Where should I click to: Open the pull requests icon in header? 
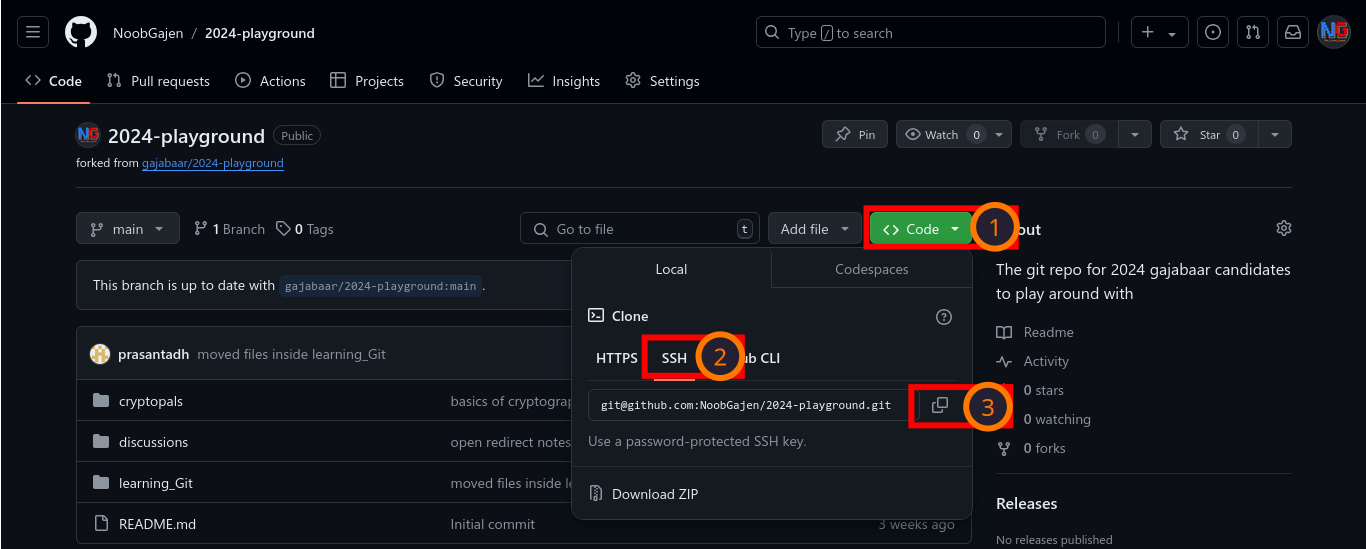1253,33
